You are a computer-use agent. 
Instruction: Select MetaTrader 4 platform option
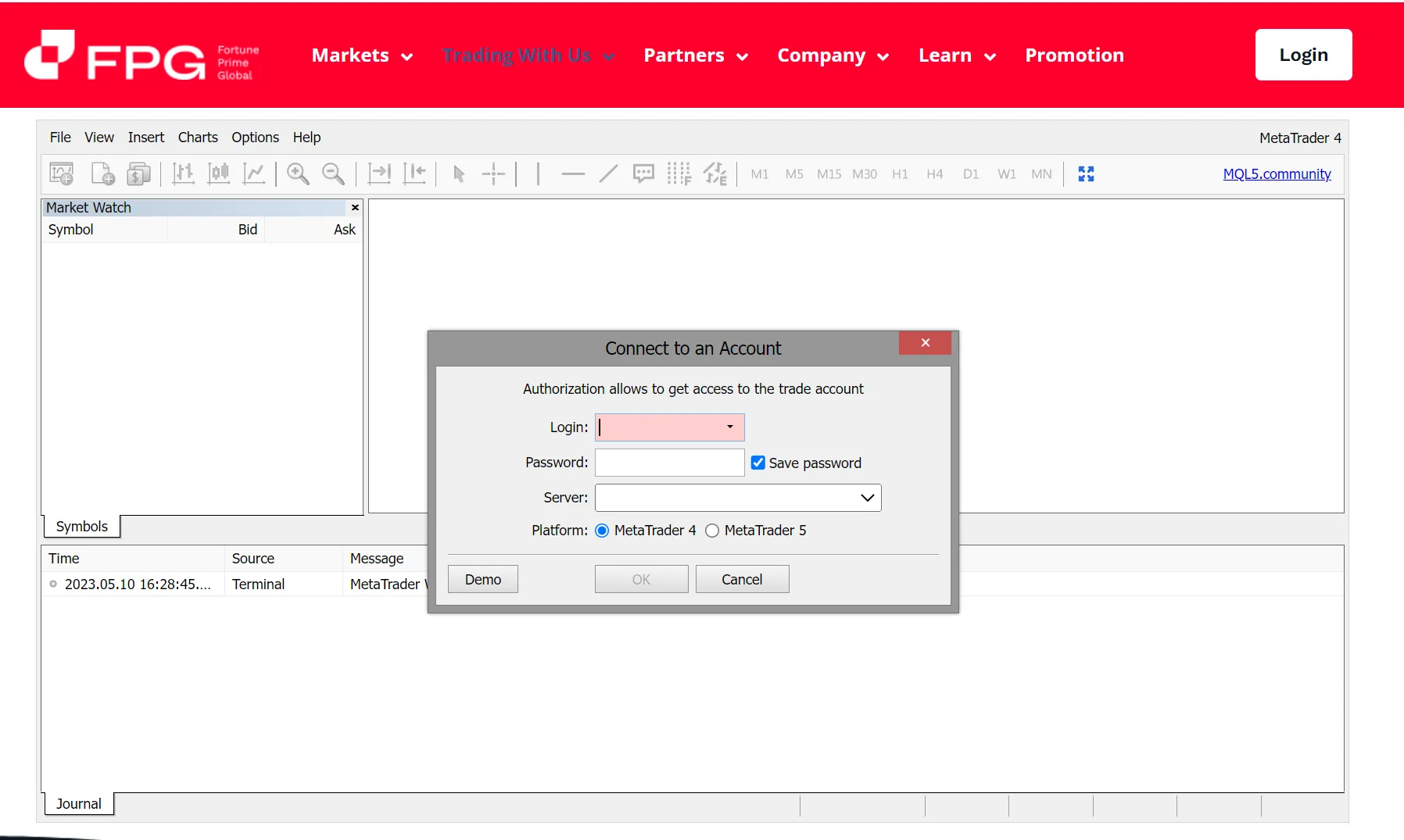coord(602,531)
